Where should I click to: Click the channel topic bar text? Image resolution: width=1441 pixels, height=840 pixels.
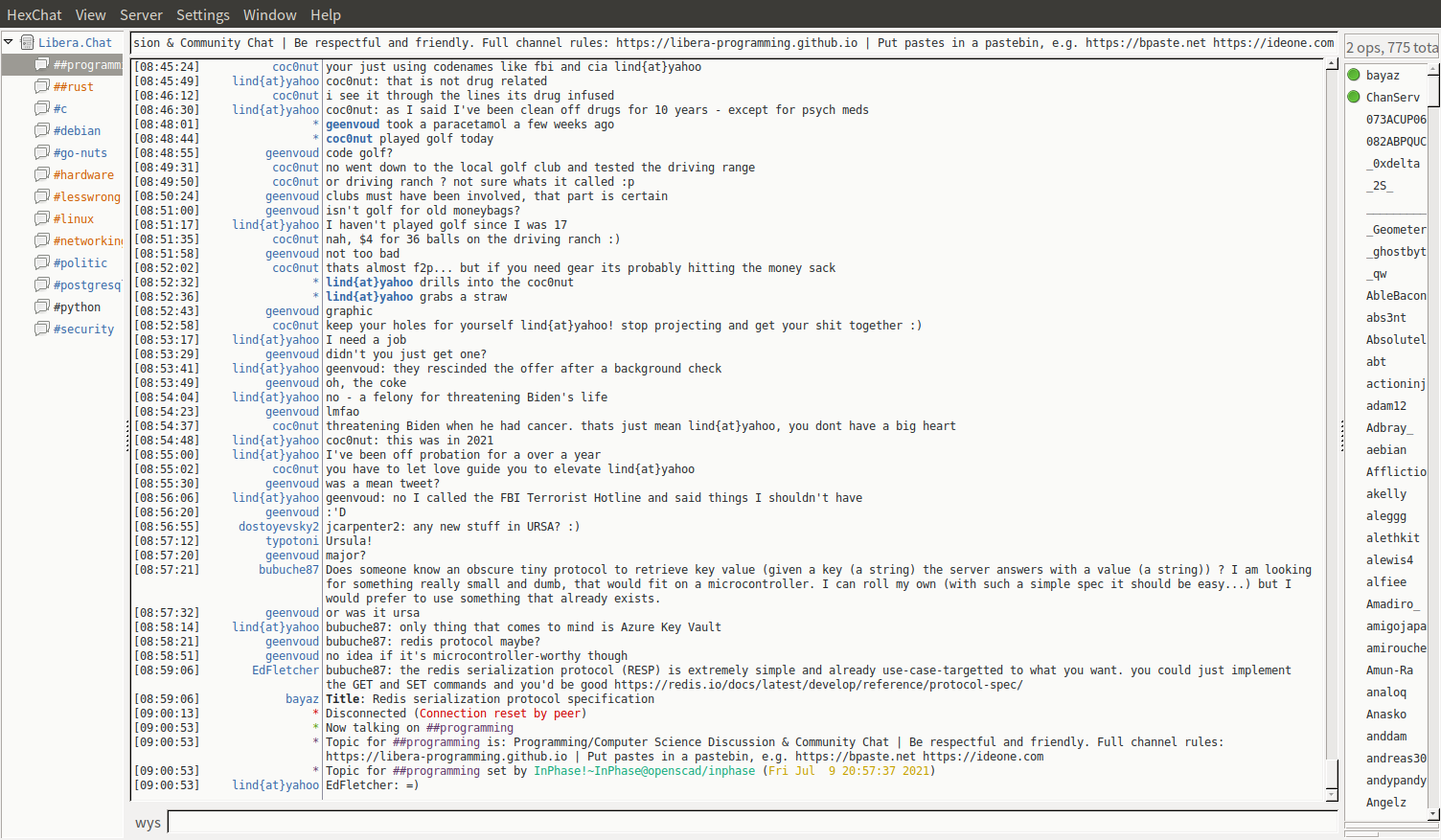733,43
